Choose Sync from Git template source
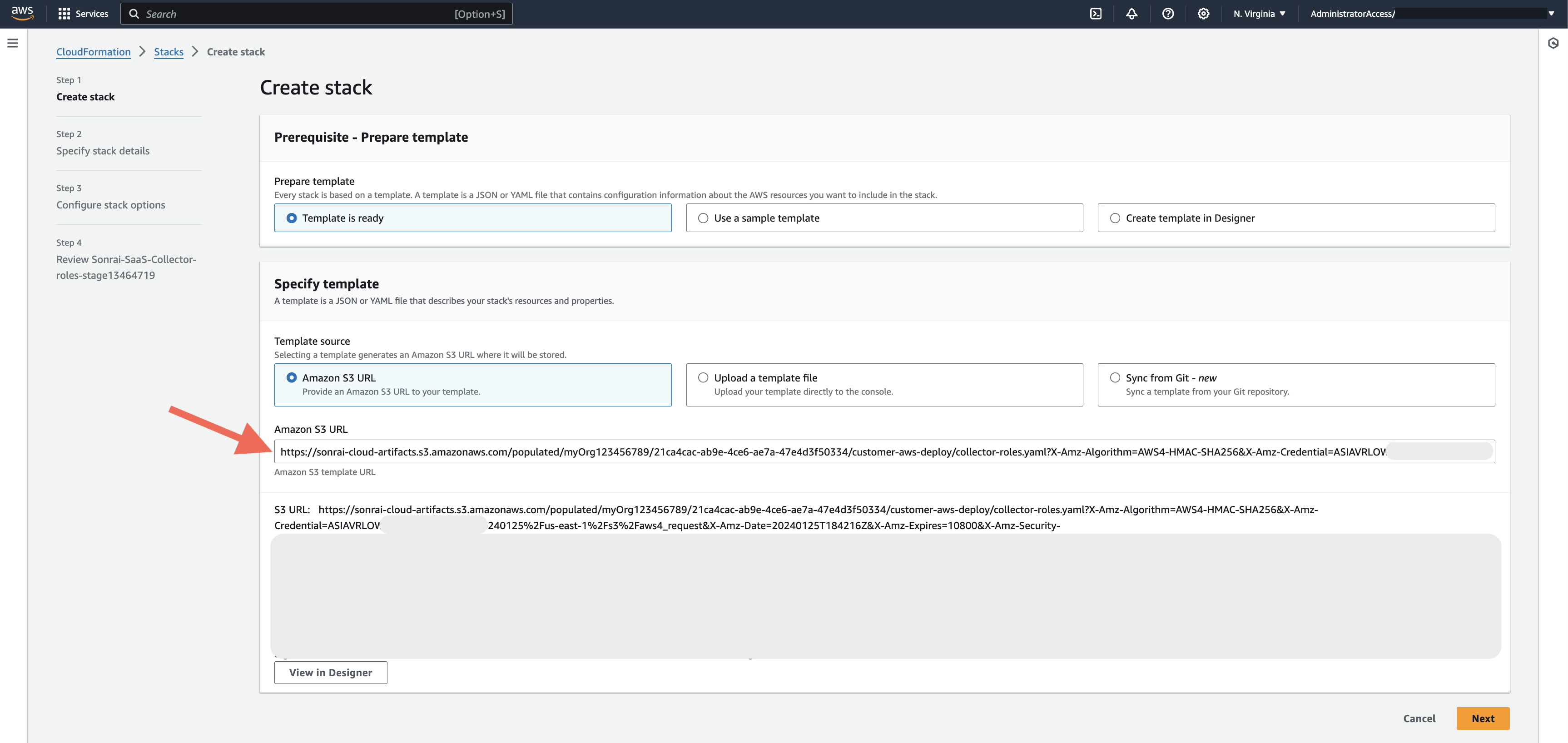Viewport: 1568px width, 743px height. pyautogui.click(x=1296, y=385)
